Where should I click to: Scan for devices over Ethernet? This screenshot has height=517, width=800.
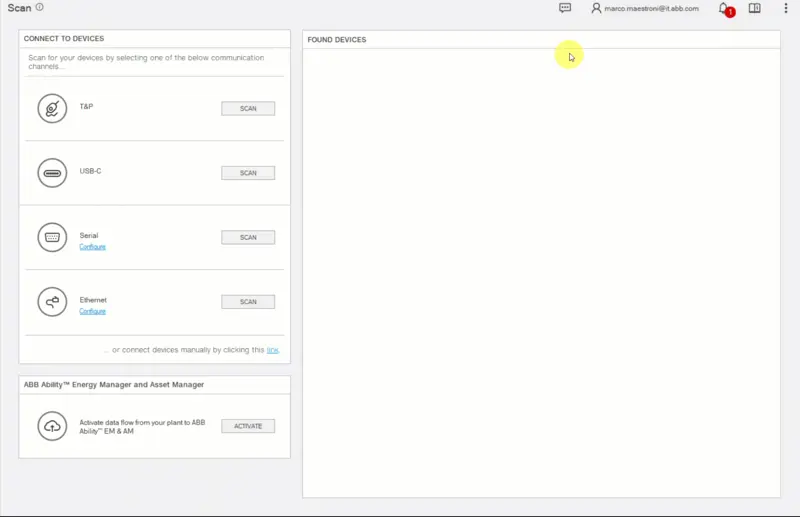(248, 302)
